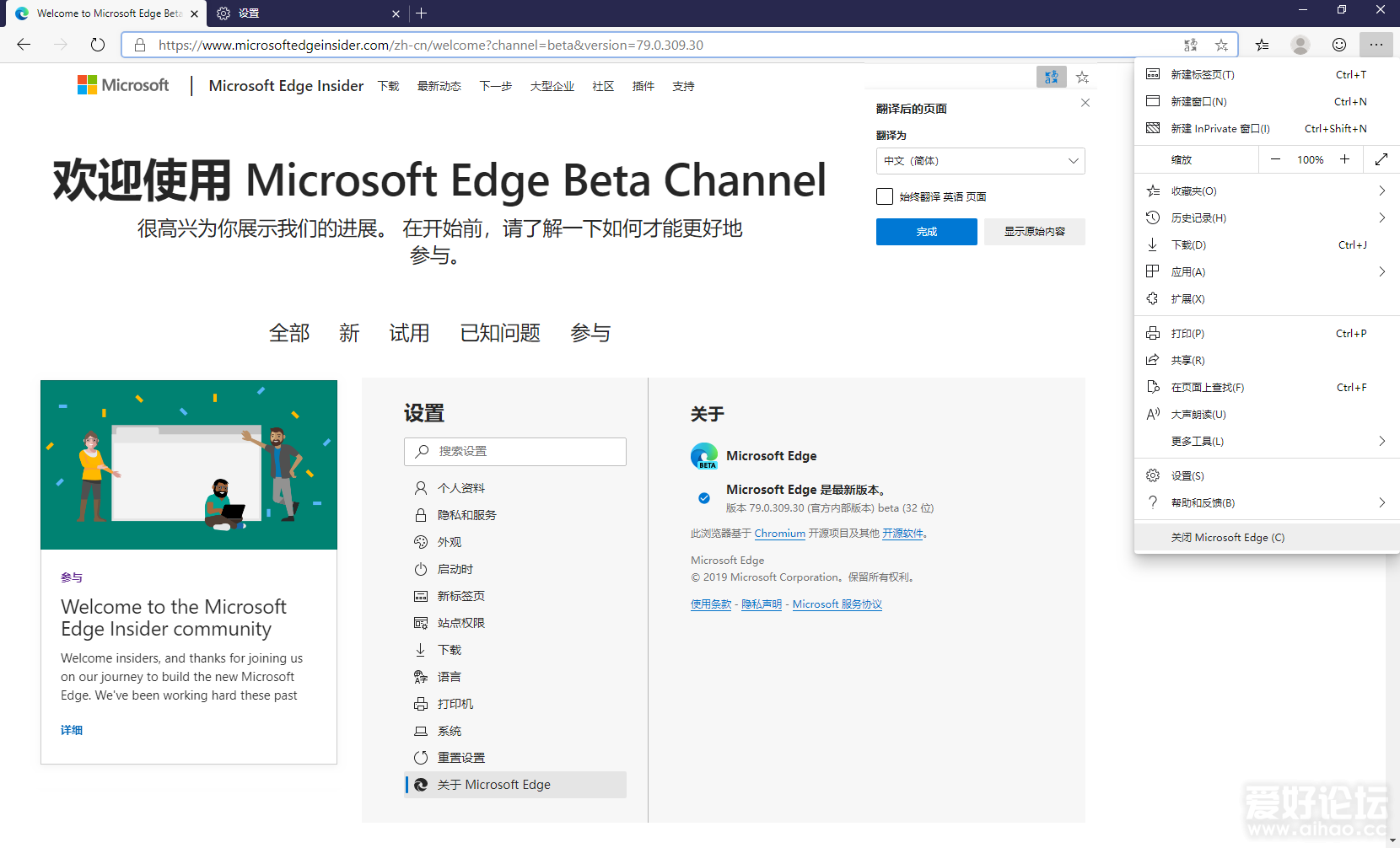Screen dimensions: 1400x848
Task: Enter fullscreen using the zoom expand icon
Action: (1381, 159)
